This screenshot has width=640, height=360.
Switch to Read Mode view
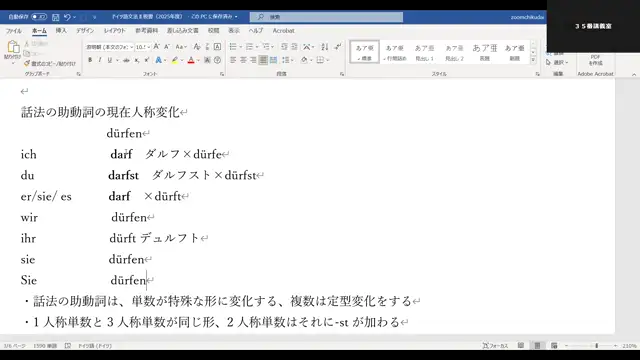point(521,346)
